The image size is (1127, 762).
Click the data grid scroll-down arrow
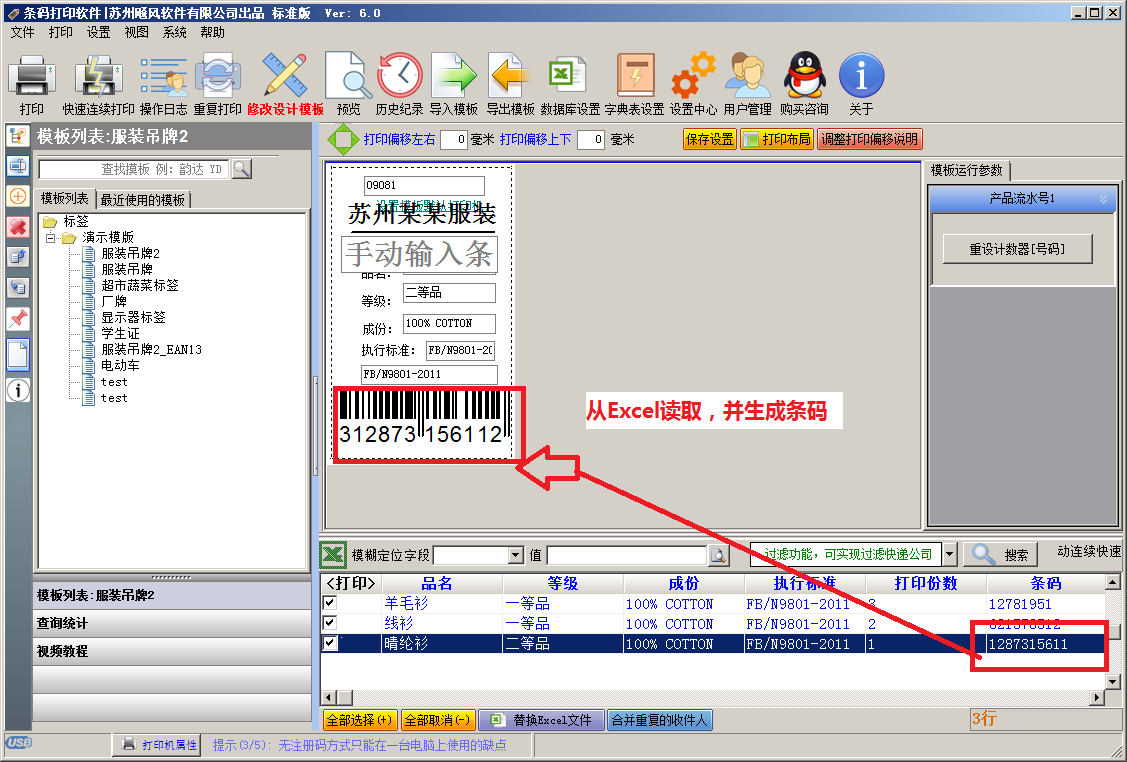click(1113, 681)
